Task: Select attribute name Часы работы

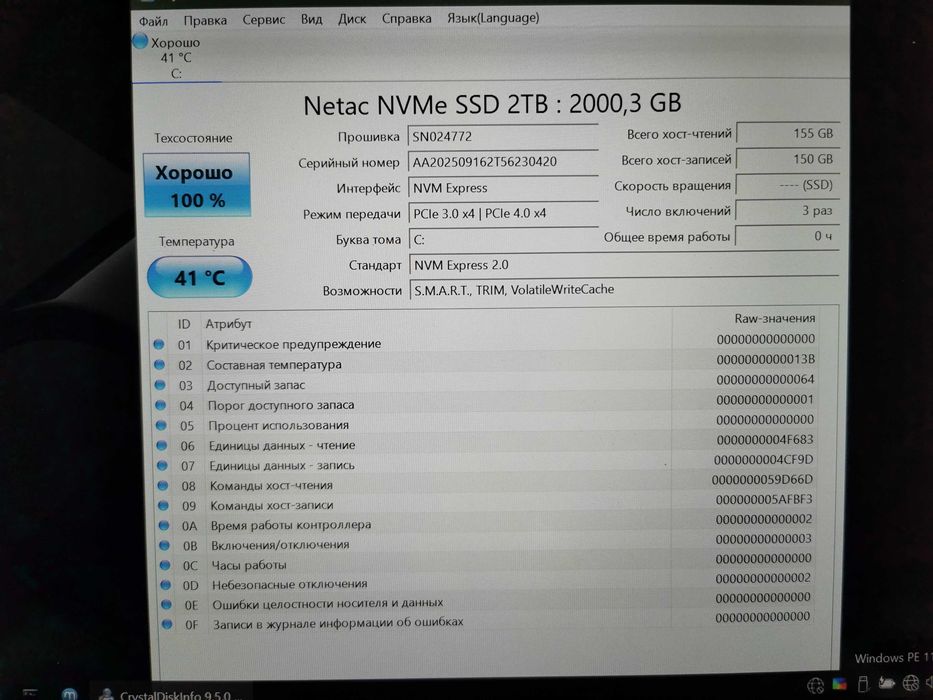Action: pos(249,565)
